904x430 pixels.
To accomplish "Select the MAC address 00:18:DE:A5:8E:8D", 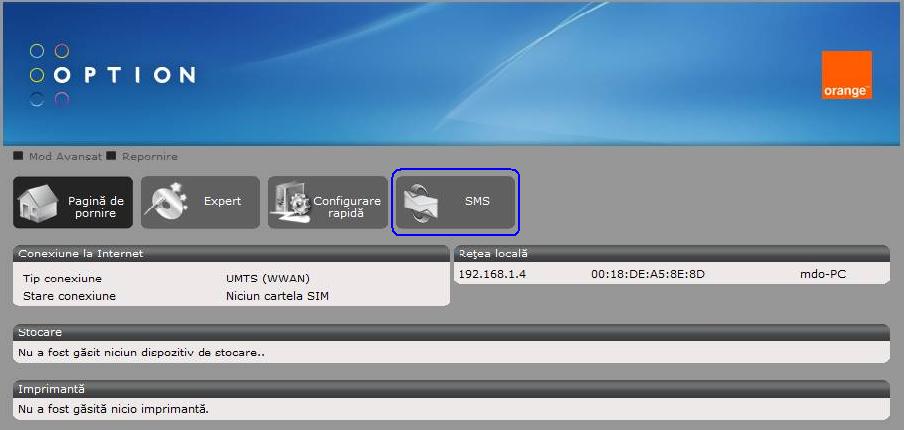I will click(x=648, y=274).
